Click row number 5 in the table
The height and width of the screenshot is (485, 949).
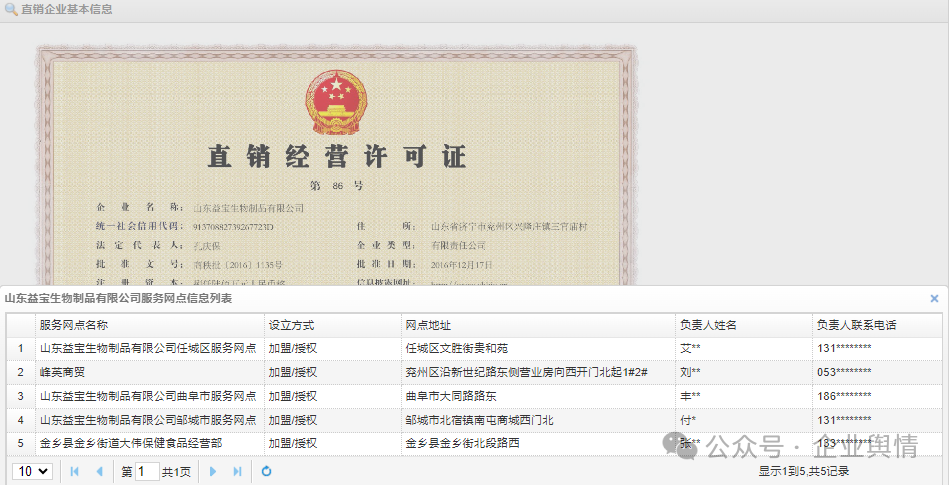pyautogui.click(x=21, y=443)
